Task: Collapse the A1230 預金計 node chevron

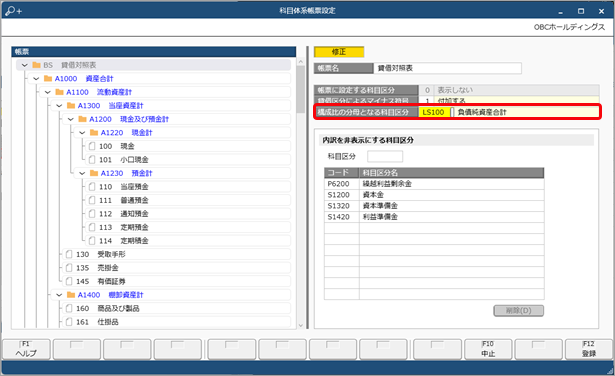Action: [82, 173]
